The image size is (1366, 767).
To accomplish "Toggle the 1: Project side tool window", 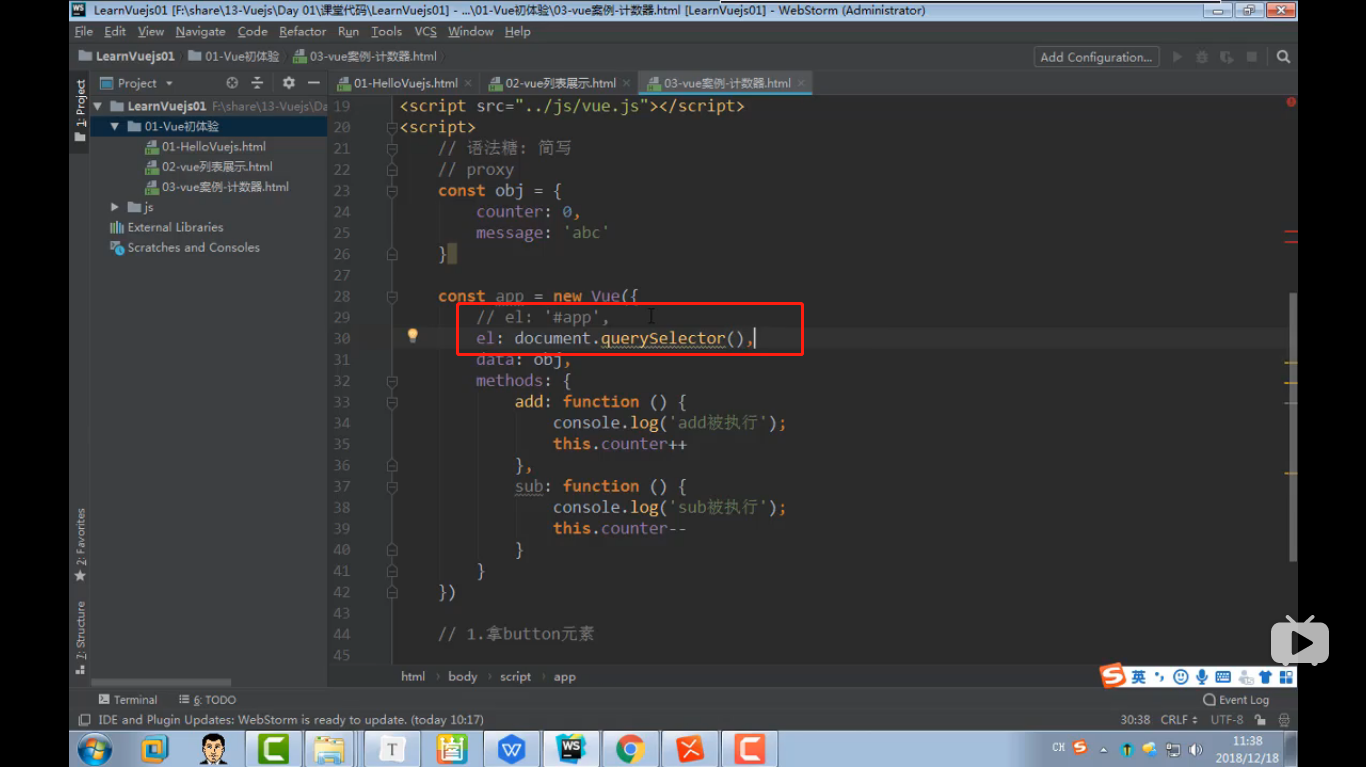I will point(80,111).
